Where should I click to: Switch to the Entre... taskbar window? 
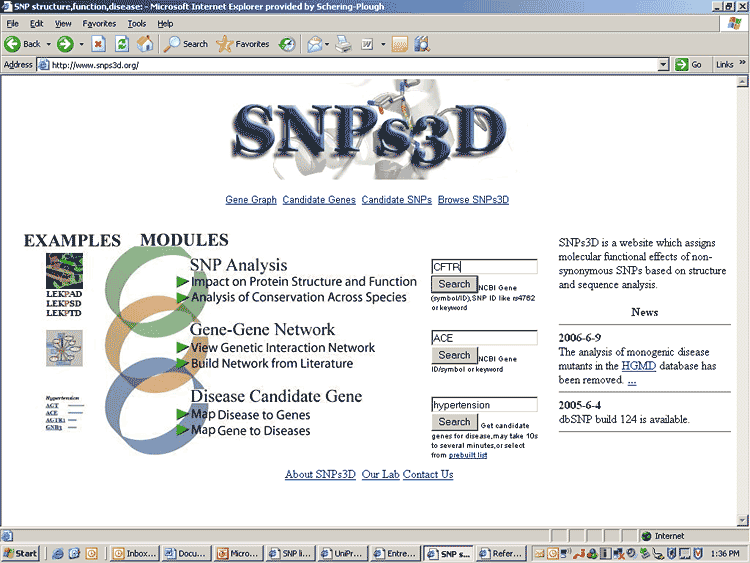pyautogui.click(x=395, y=553)
